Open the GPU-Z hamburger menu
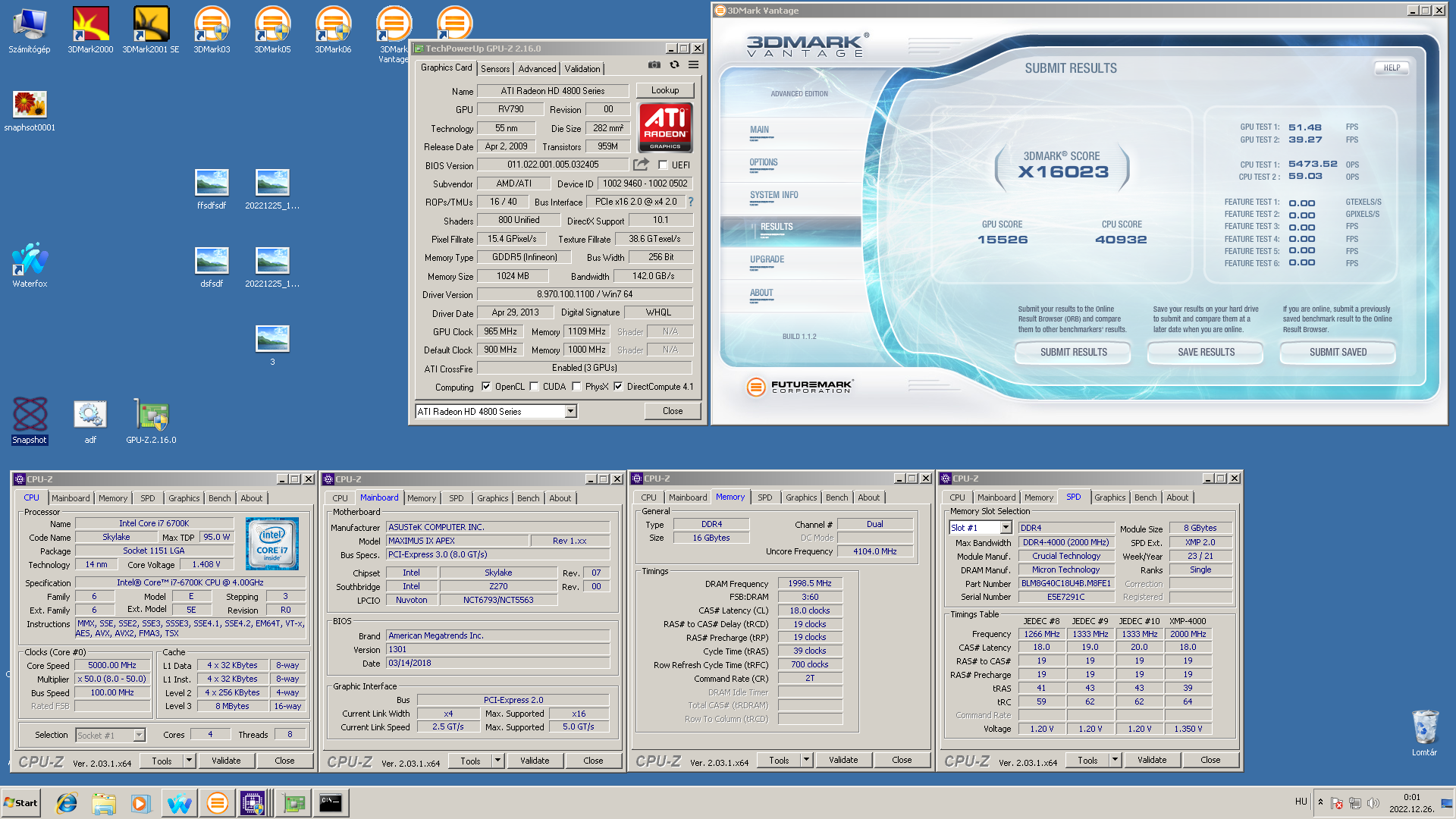This screenshot has width=1456, height=819. (x=693, y=65)
